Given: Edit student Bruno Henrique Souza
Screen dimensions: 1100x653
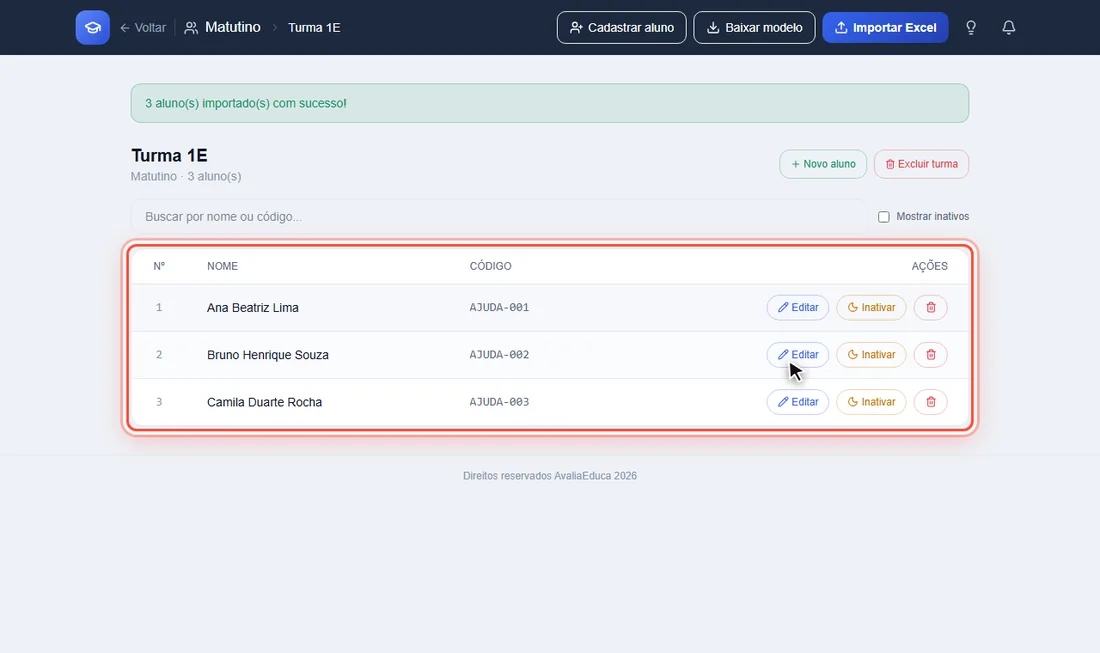Looking at the screenshot, I should [x=798, y=355].
